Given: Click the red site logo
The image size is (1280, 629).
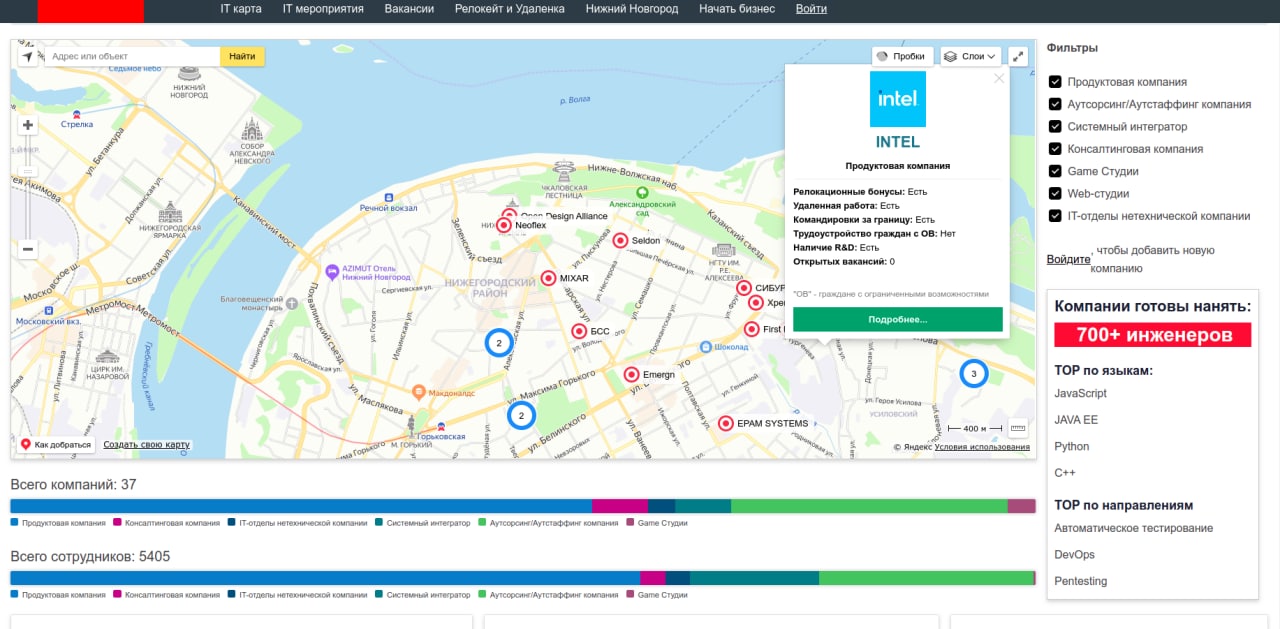Looking at the screenshot, I should click(91, 11).
